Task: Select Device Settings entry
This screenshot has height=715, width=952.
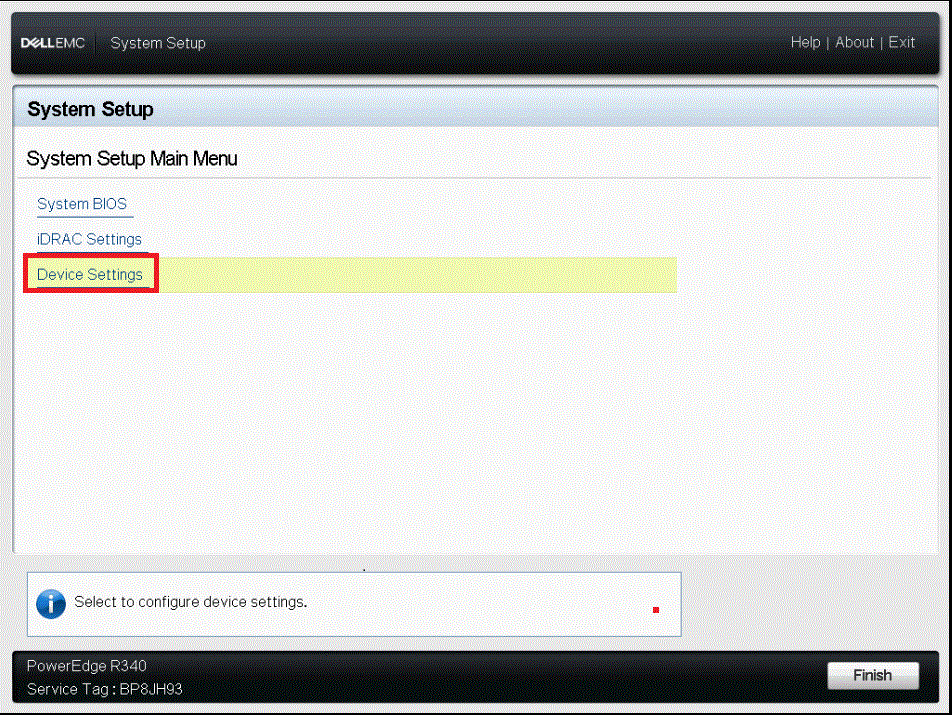Action: tap(90, 274)
